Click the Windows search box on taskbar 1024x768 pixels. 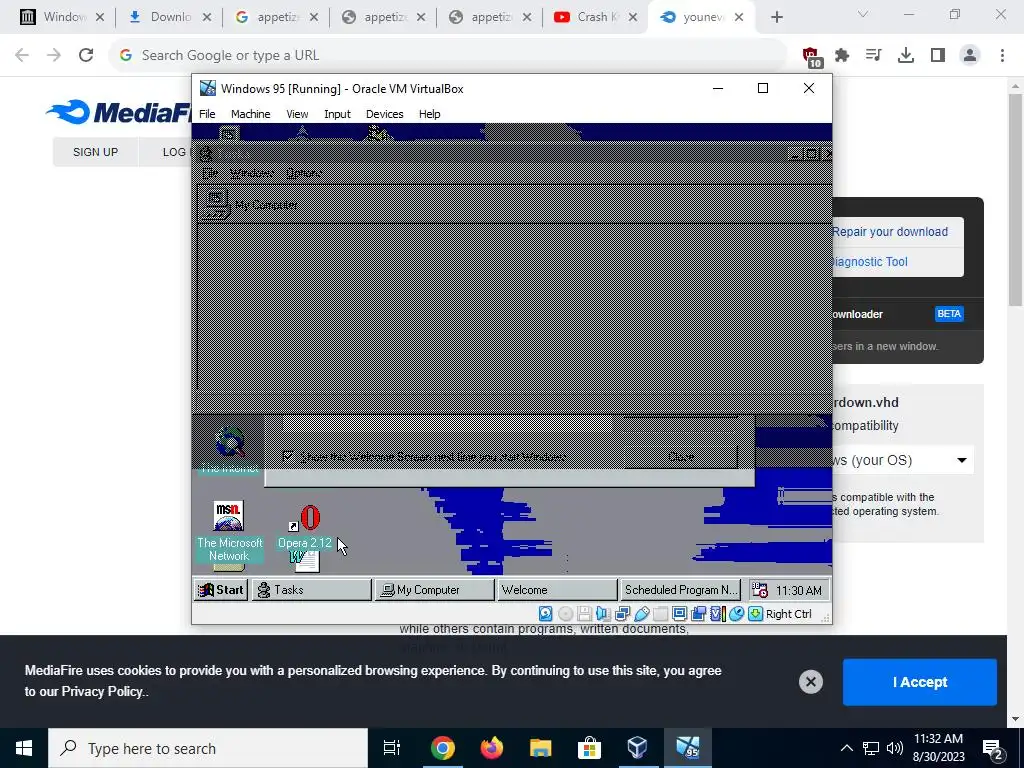click(208, 748)
